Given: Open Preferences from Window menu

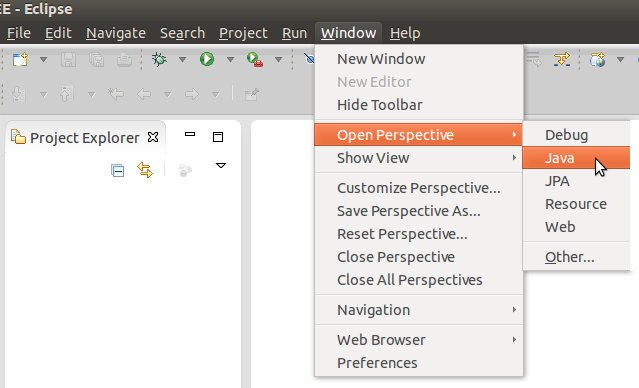Looking at the screenshot, I should pyautogui.click(x=419, y=363).
